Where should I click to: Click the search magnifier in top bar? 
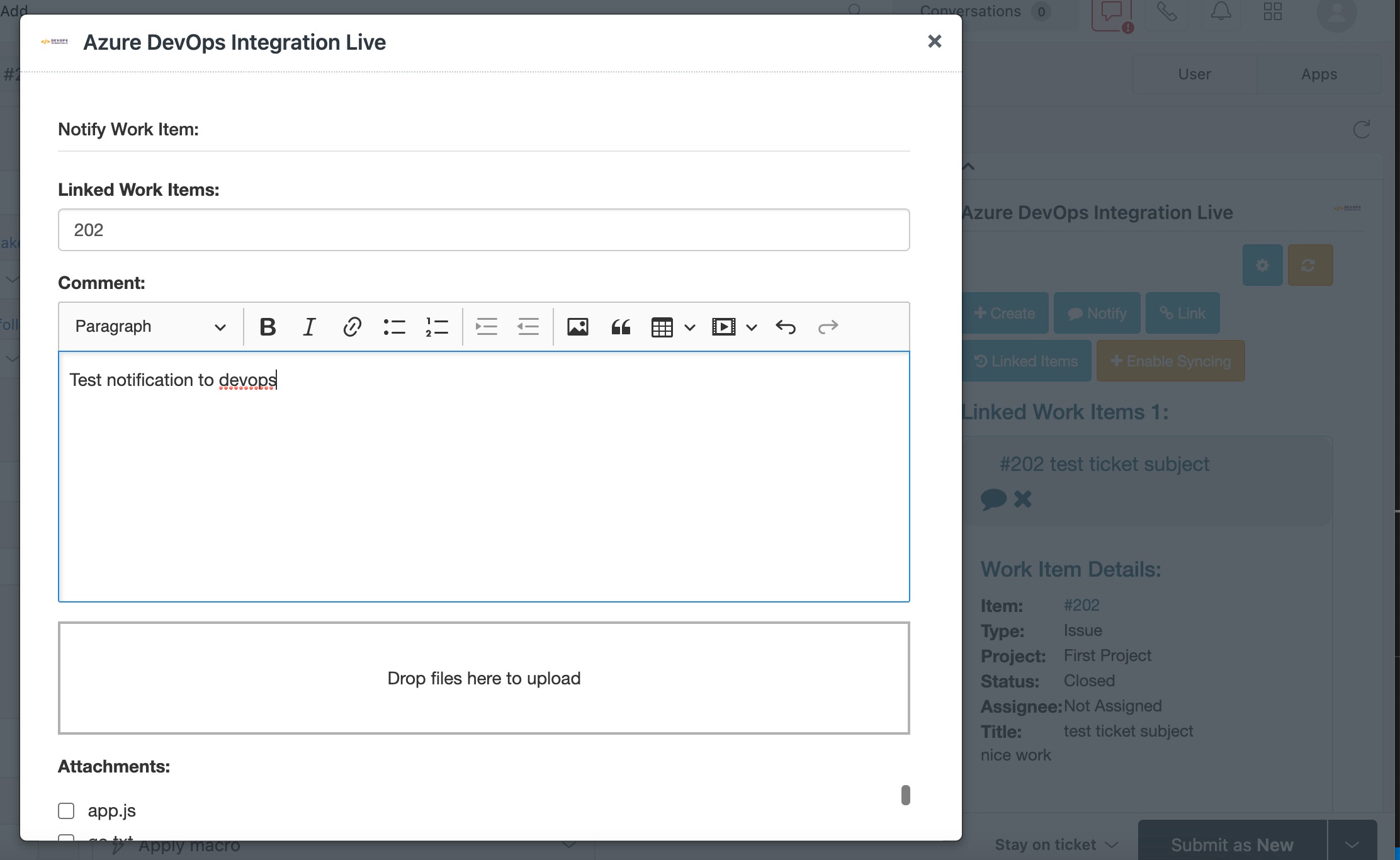855,9
